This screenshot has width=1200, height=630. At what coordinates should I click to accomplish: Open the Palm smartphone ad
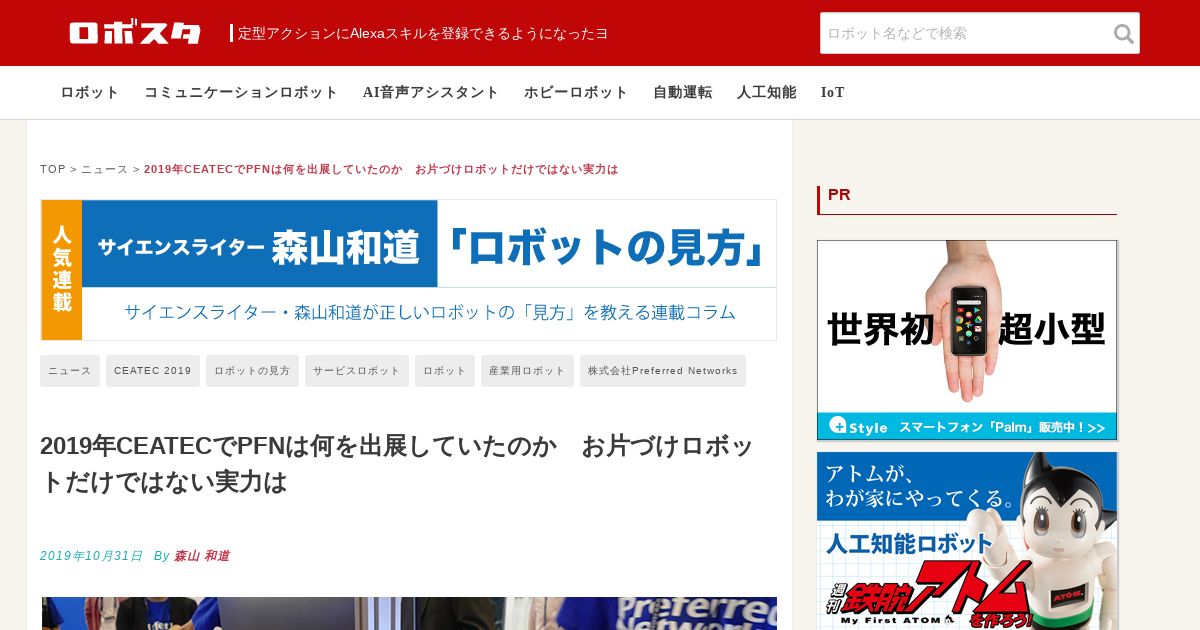click(x=967, y=340)
